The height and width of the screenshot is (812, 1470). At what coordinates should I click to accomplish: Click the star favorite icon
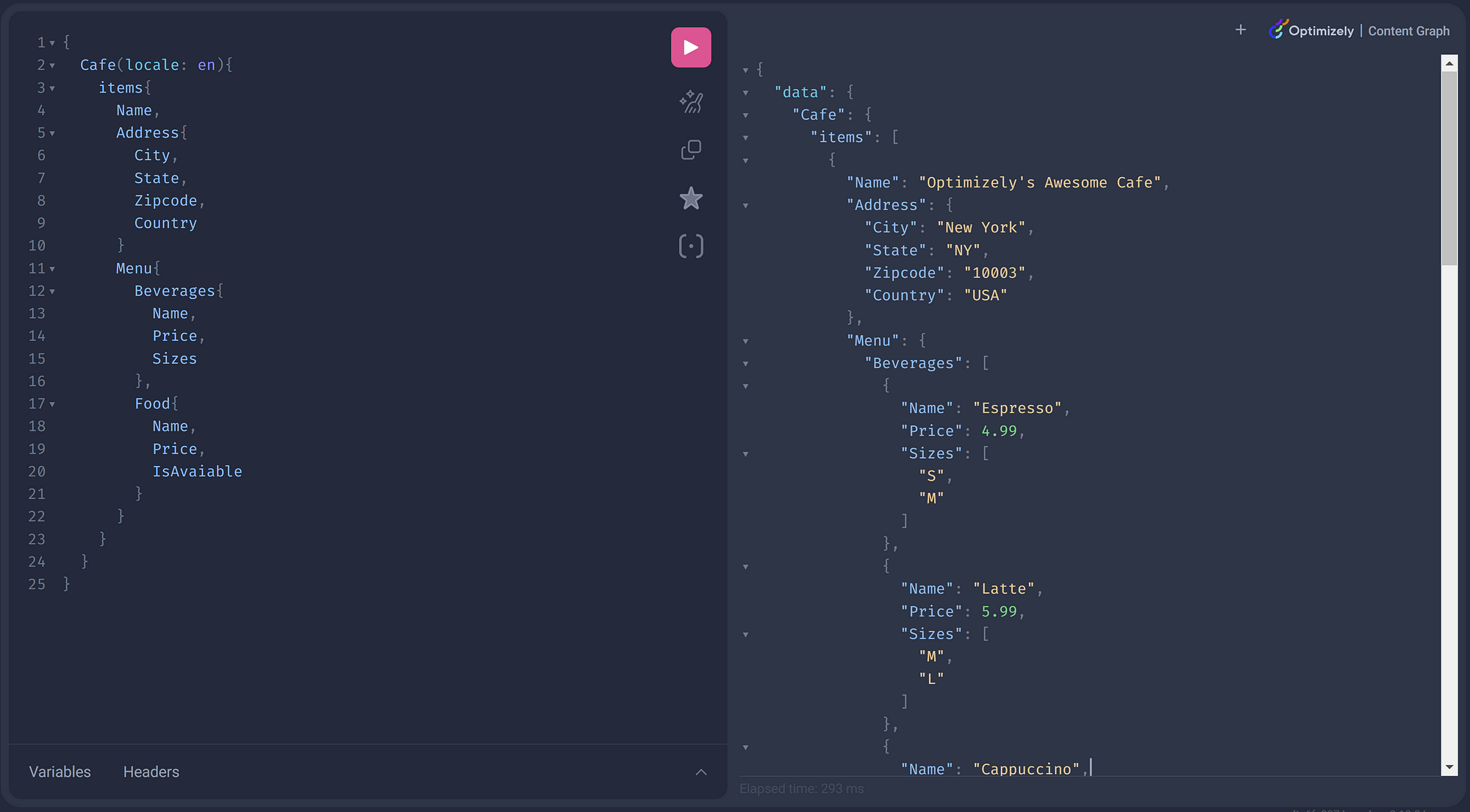[691, 198]
